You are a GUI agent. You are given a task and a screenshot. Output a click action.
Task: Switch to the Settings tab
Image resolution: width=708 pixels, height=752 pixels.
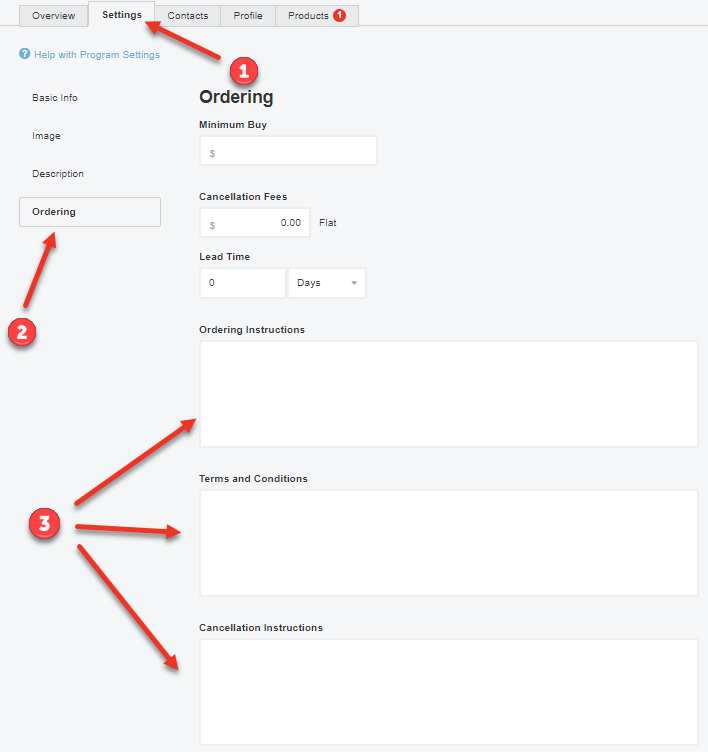pos(121,15)
